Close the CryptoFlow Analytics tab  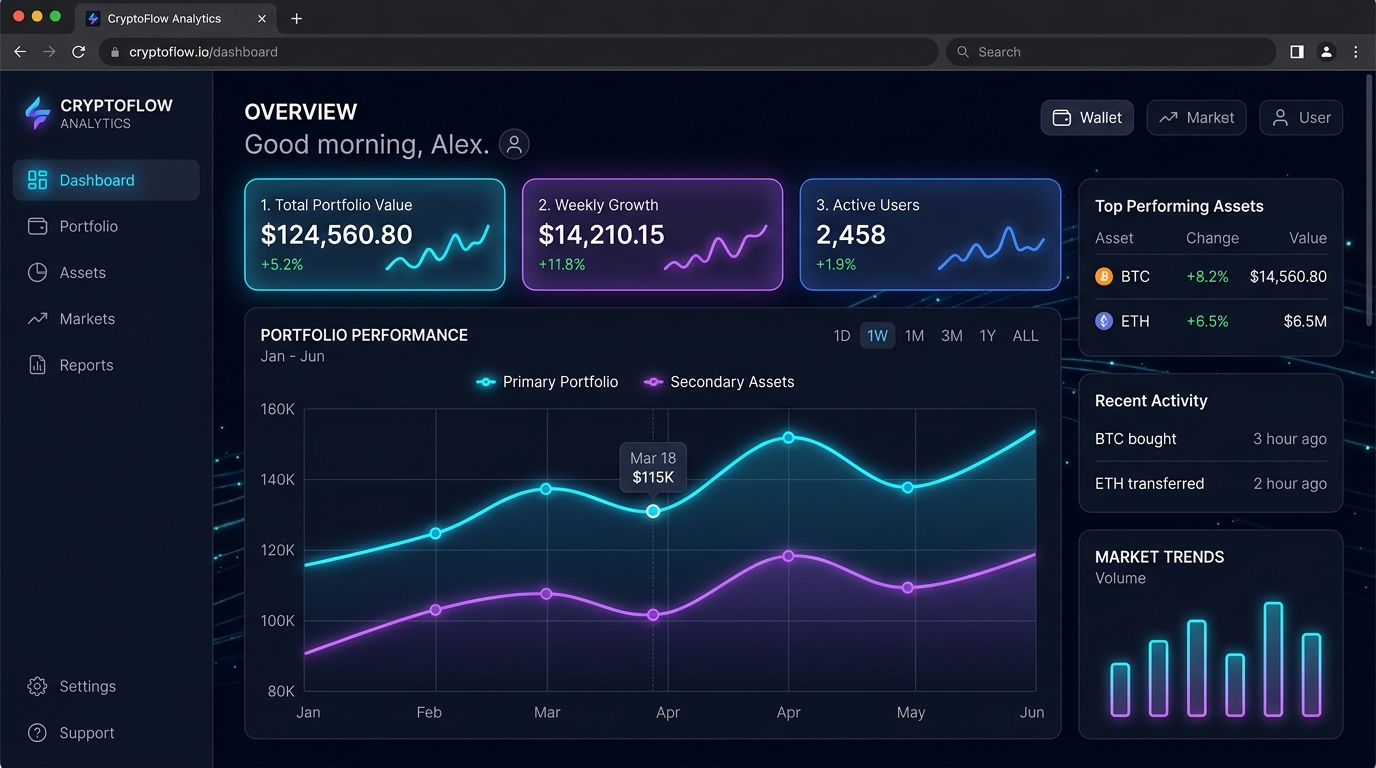click(x=262, y=19)
